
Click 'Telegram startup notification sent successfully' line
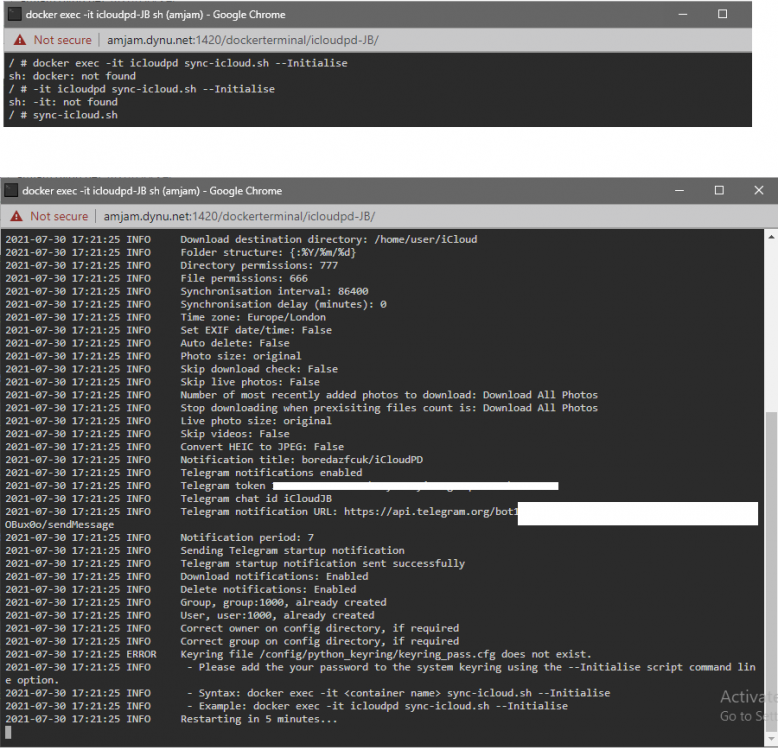pyautogui.click(x=323, y=563)
